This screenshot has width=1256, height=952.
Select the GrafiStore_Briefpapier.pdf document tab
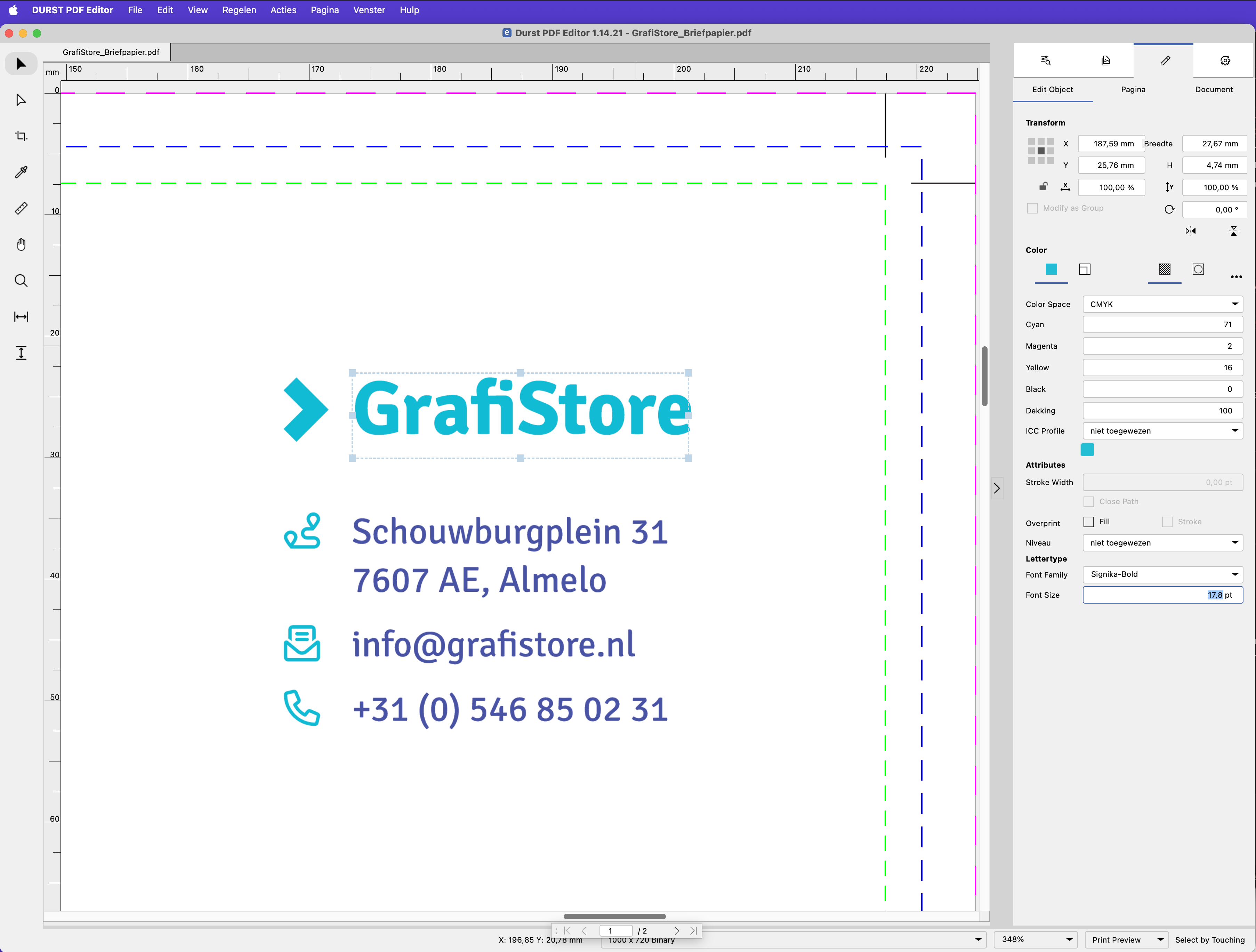click(111, 52)
